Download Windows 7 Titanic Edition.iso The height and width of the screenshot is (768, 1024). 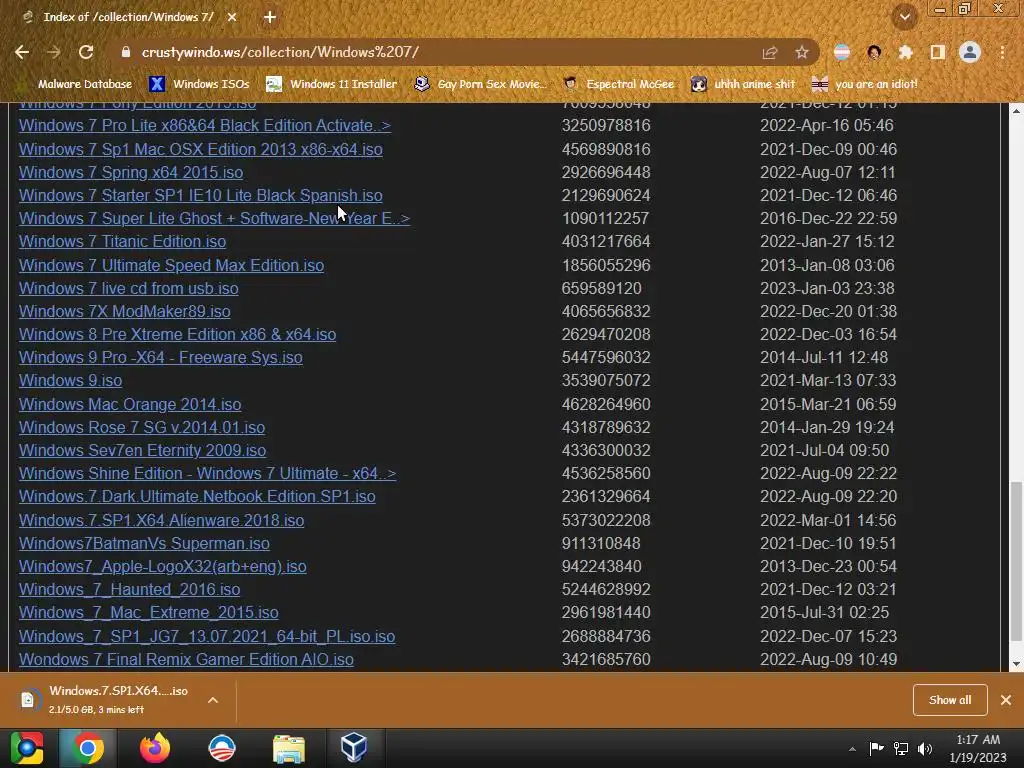[x=122, y=242]
